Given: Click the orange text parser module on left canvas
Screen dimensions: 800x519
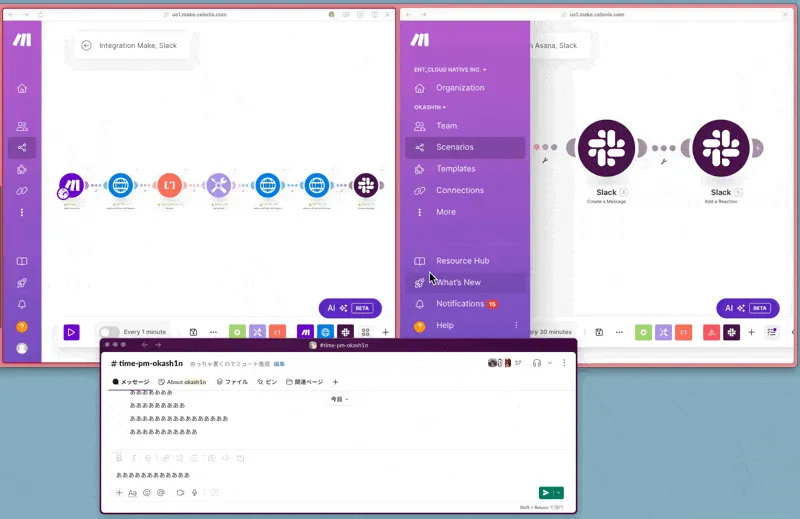Looking at the screenshot, I should coord(169,185).
